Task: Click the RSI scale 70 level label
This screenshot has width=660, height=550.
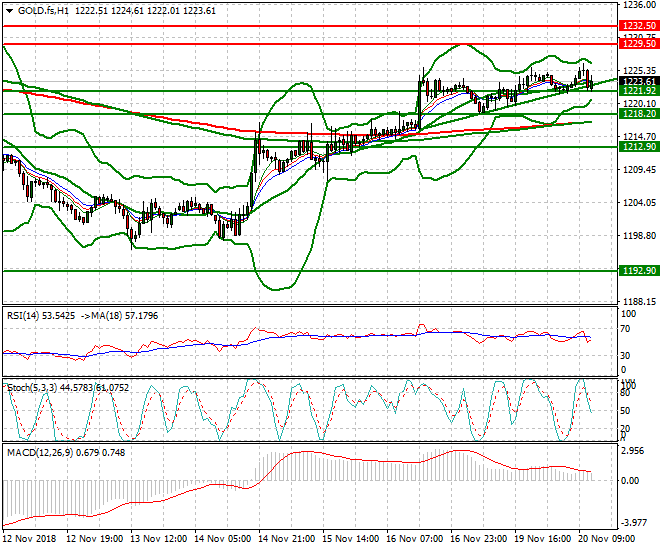Action: pyautogui.click(x=625, y=329)
